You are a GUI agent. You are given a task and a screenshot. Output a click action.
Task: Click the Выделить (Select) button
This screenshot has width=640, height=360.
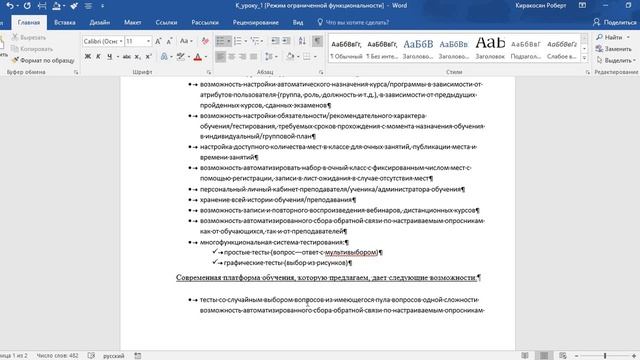click(616, 60)
